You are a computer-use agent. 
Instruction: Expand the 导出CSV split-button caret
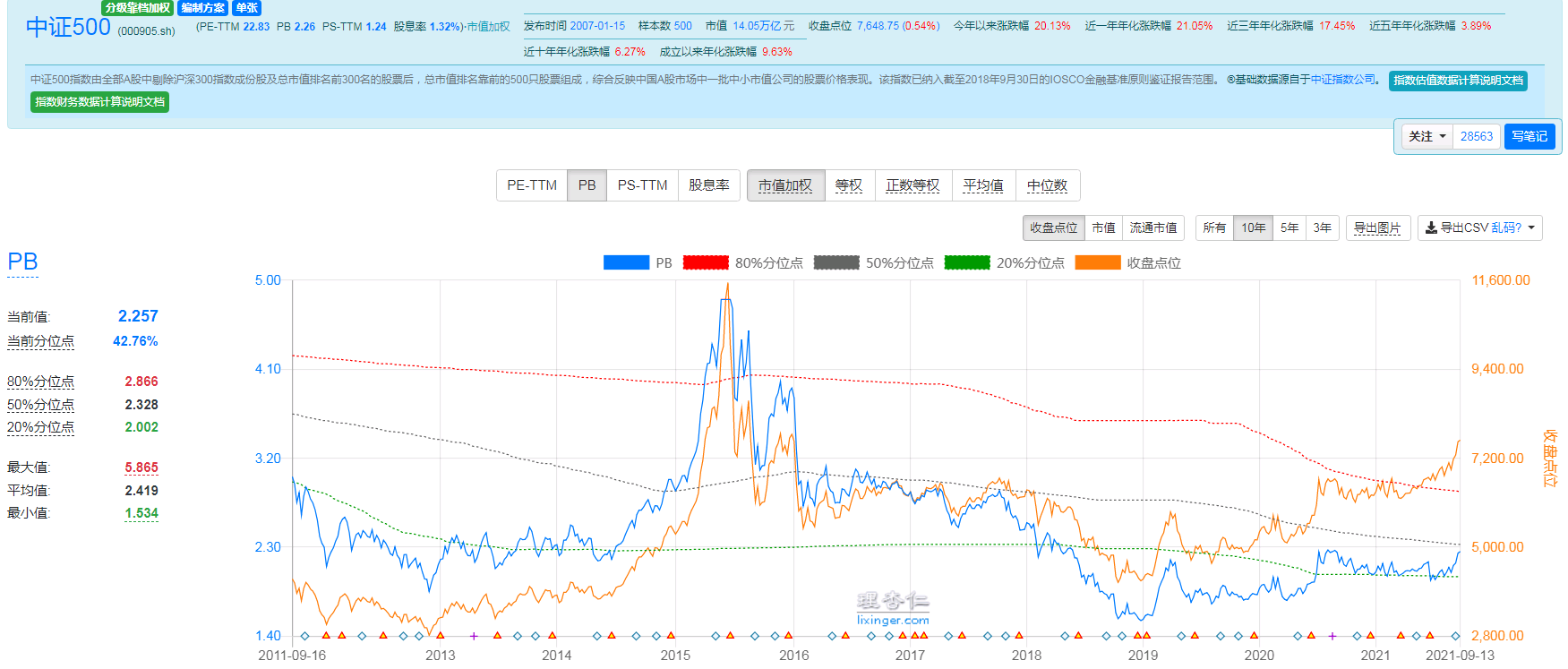pyautogui.click(x=1532, y=228)
